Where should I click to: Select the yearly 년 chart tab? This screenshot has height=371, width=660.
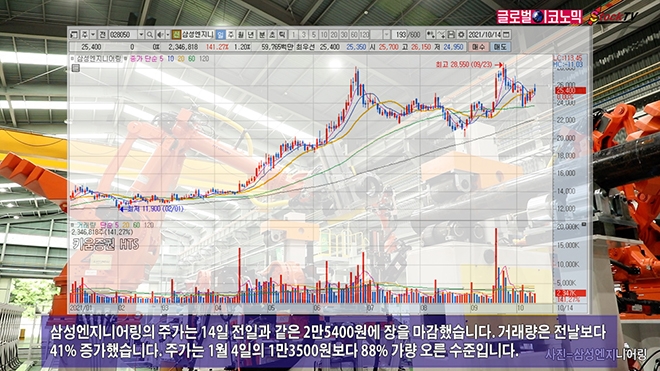(251, 35)
